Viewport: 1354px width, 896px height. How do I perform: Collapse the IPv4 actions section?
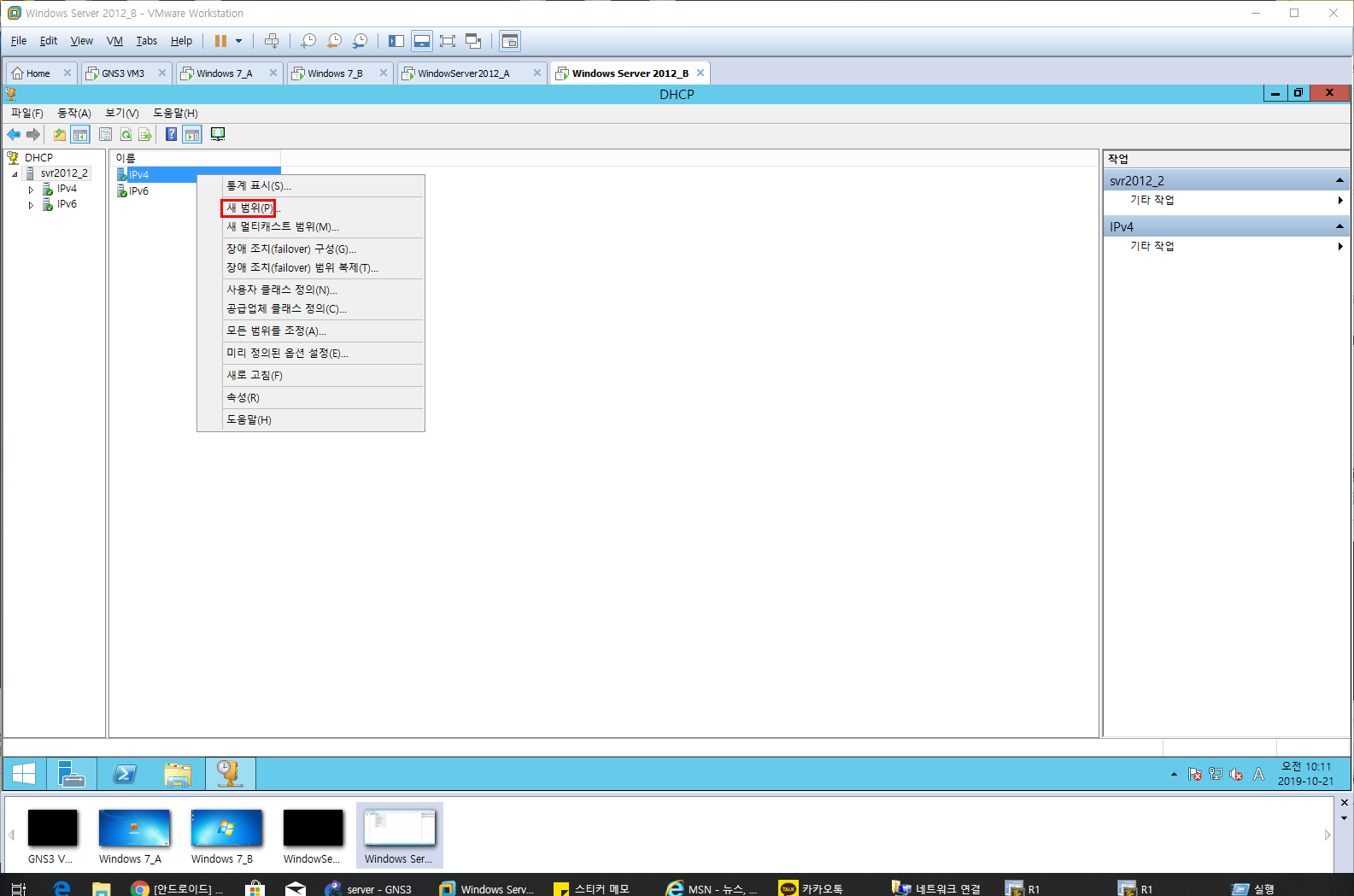pos(1339,226)
